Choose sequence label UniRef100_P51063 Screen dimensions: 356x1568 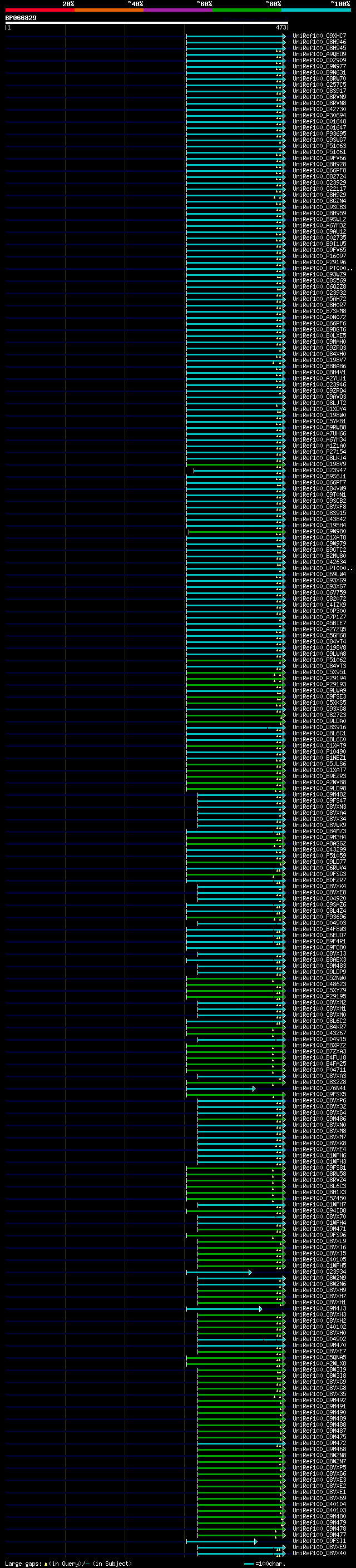pyautogui.click(x=319, y=146)
